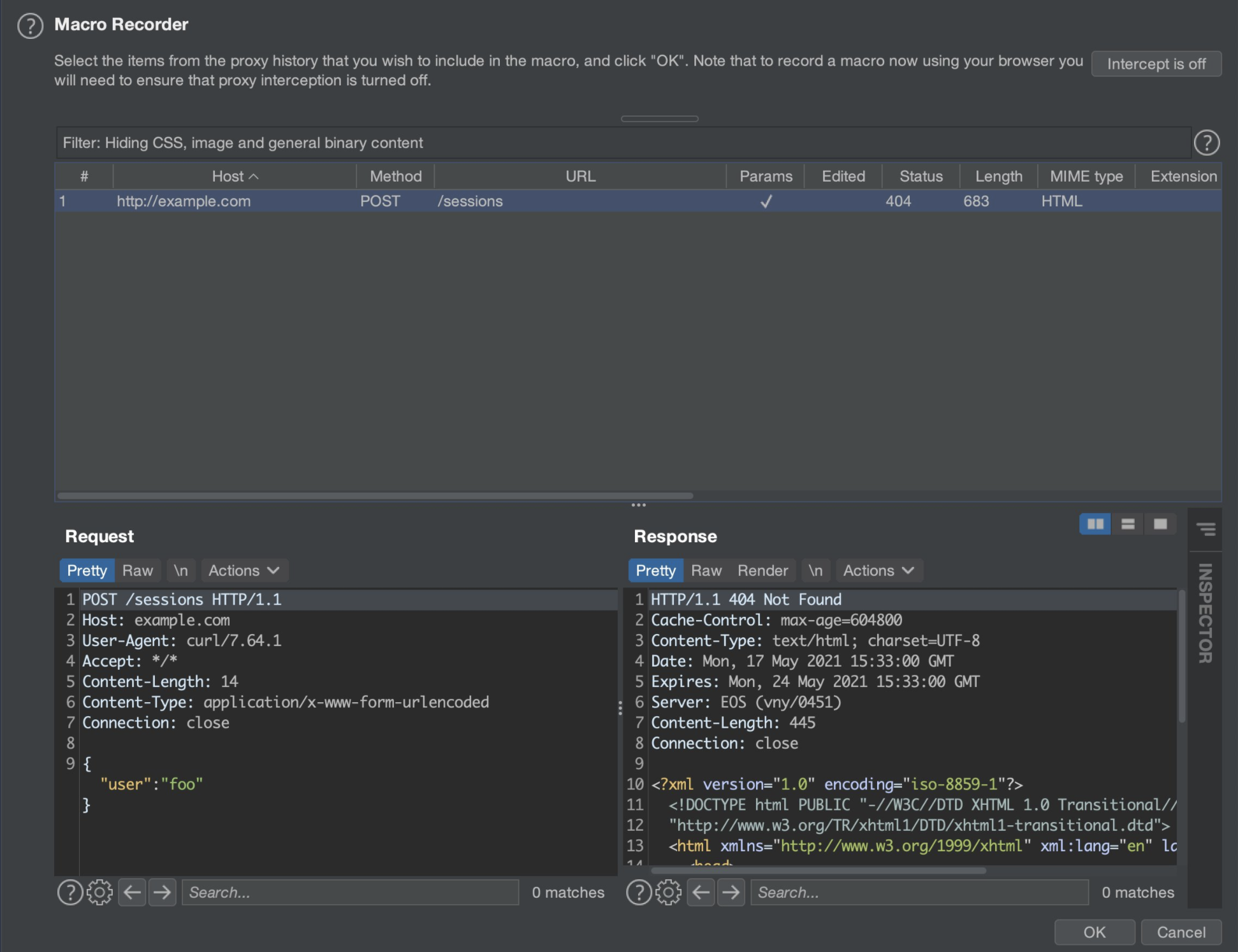Confirm the macro with OK button
The height and width of the screenshot is (952, 1238).
1095,932
